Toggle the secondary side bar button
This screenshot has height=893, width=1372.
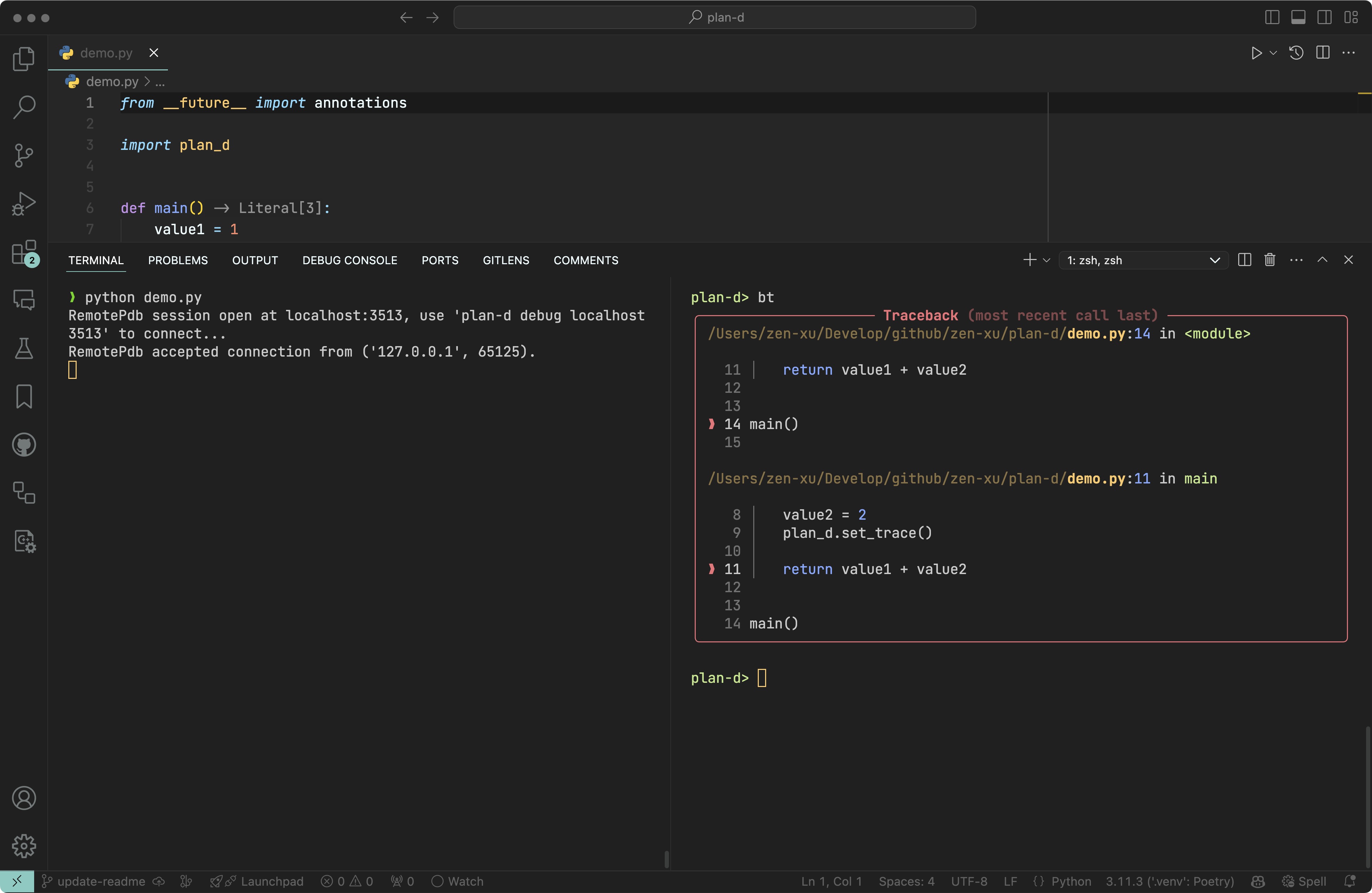tap(1324, 17)
